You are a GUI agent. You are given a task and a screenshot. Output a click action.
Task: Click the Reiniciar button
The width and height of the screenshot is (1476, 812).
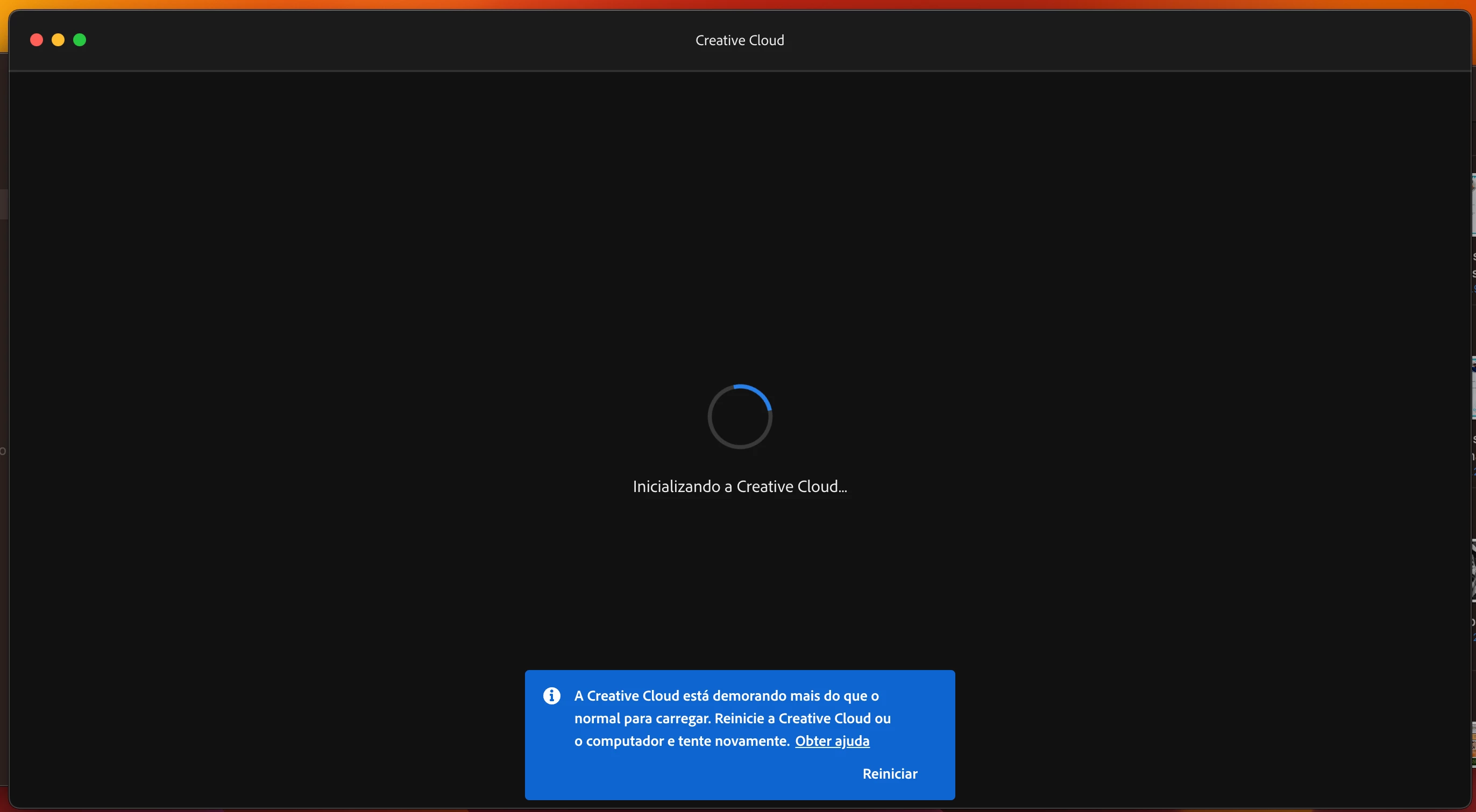point(889,774)
